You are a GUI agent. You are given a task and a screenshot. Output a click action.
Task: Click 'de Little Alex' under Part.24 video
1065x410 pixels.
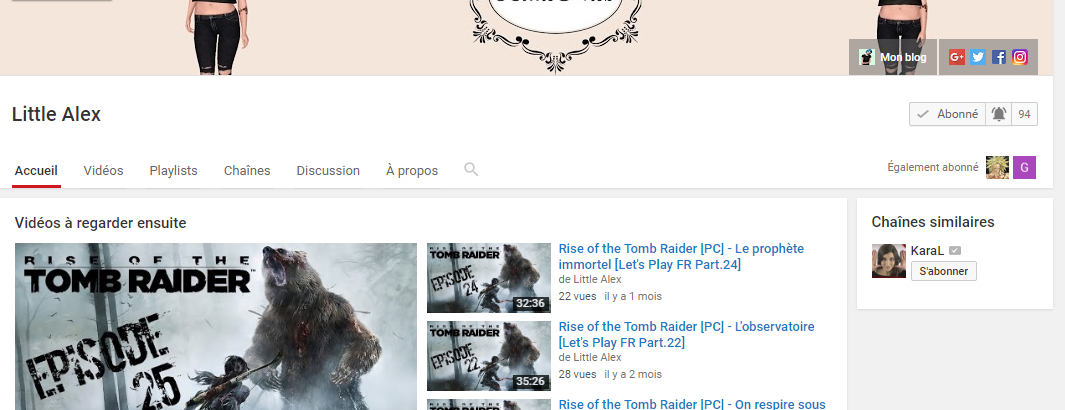coord(590,280)
